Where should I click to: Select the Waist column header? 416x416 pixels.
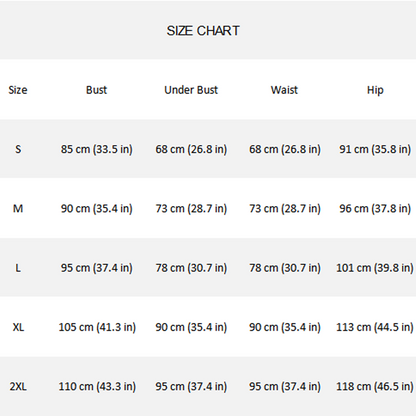(x=284, y=90)
